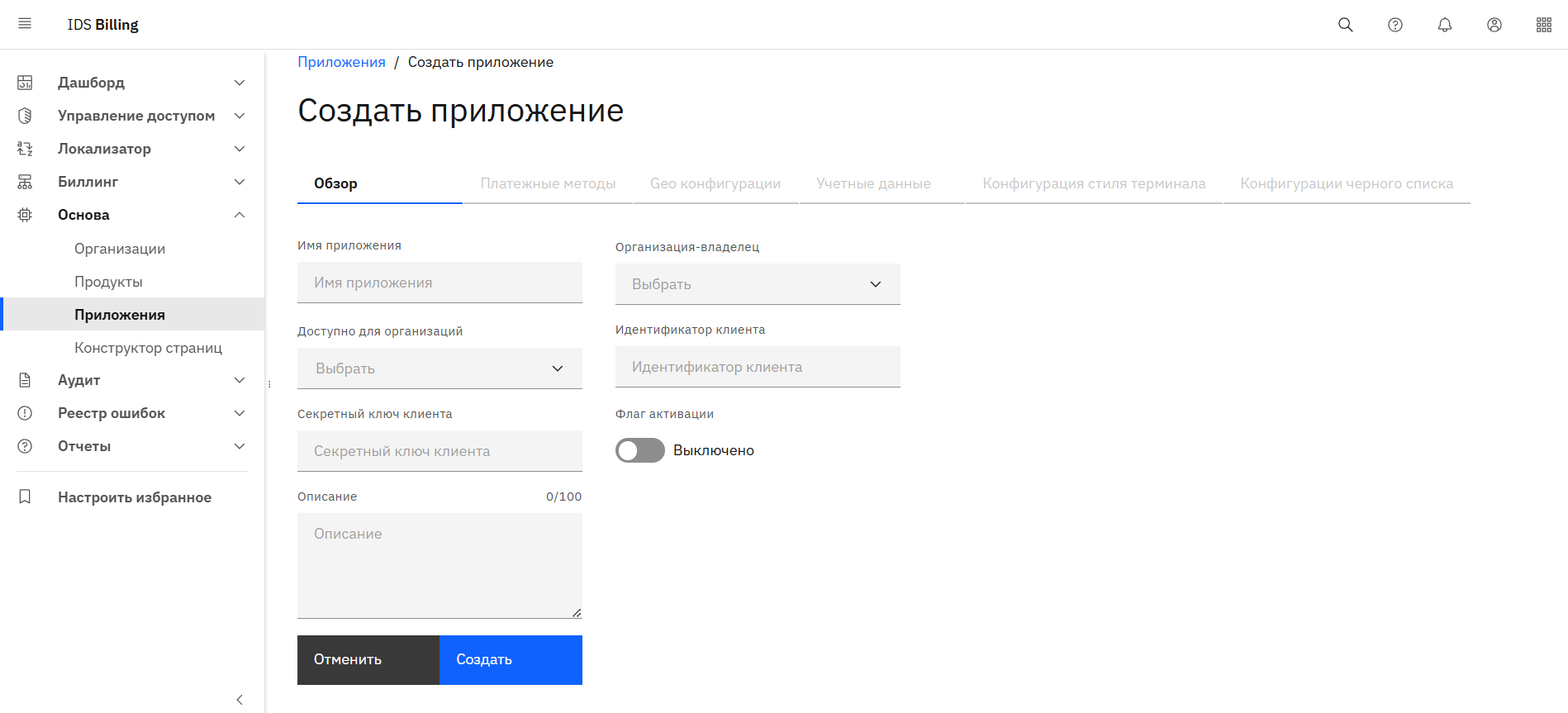Switch to the Платежные методы tab
Image resolution: width=1568 pixels, height=713 pixels.
click(x=548, y=183)
